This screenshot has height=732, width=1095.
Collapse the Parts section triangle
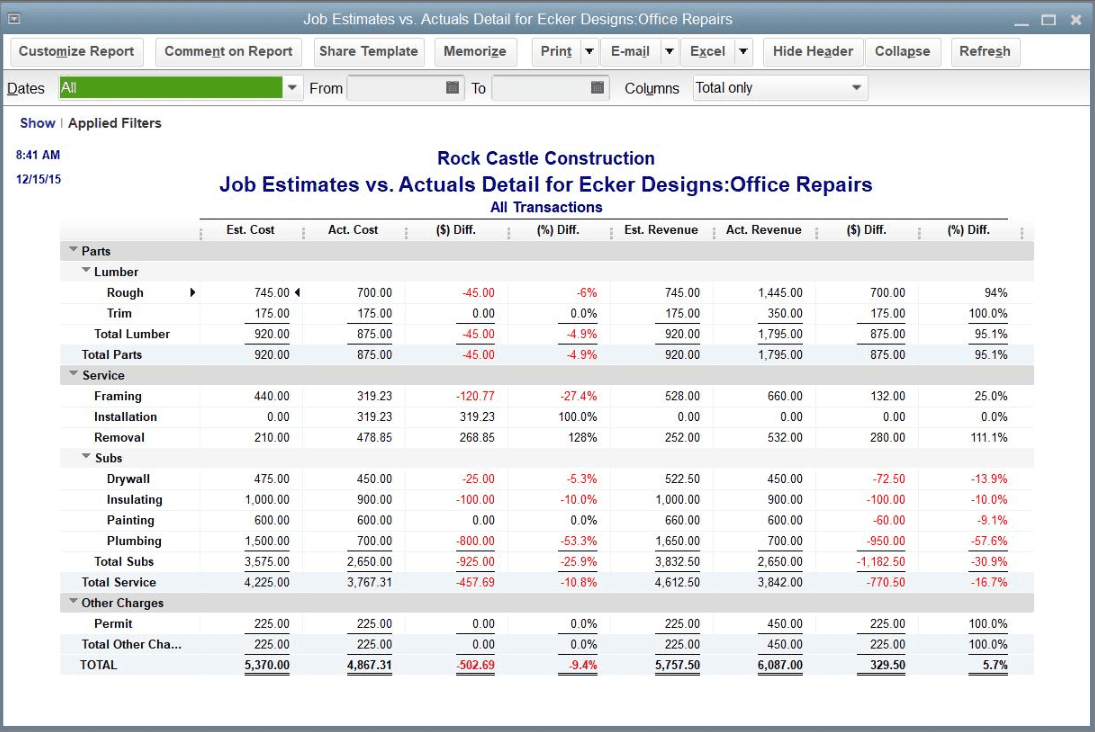[x=73, y=249]
